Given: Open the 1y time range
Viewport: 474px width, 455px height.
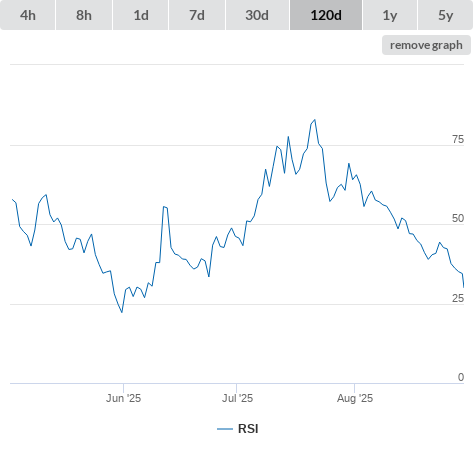Looking at the screenshot, I should click(x=390, y=15).
